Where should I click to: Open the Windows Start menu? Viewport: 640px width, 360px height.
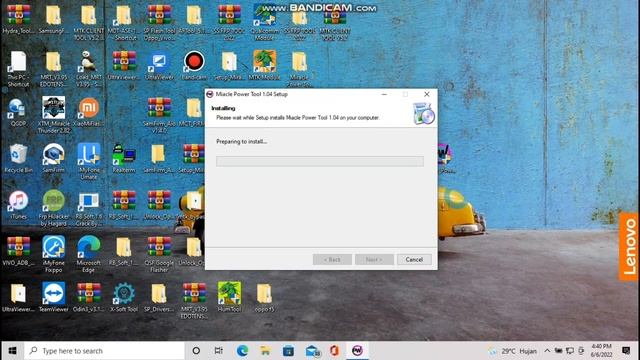tap(12, 351)
